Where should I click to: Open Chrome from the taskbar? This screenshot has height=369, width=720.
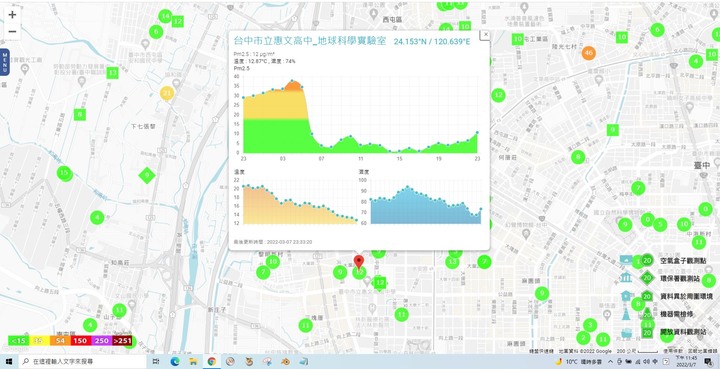[212, 362]
